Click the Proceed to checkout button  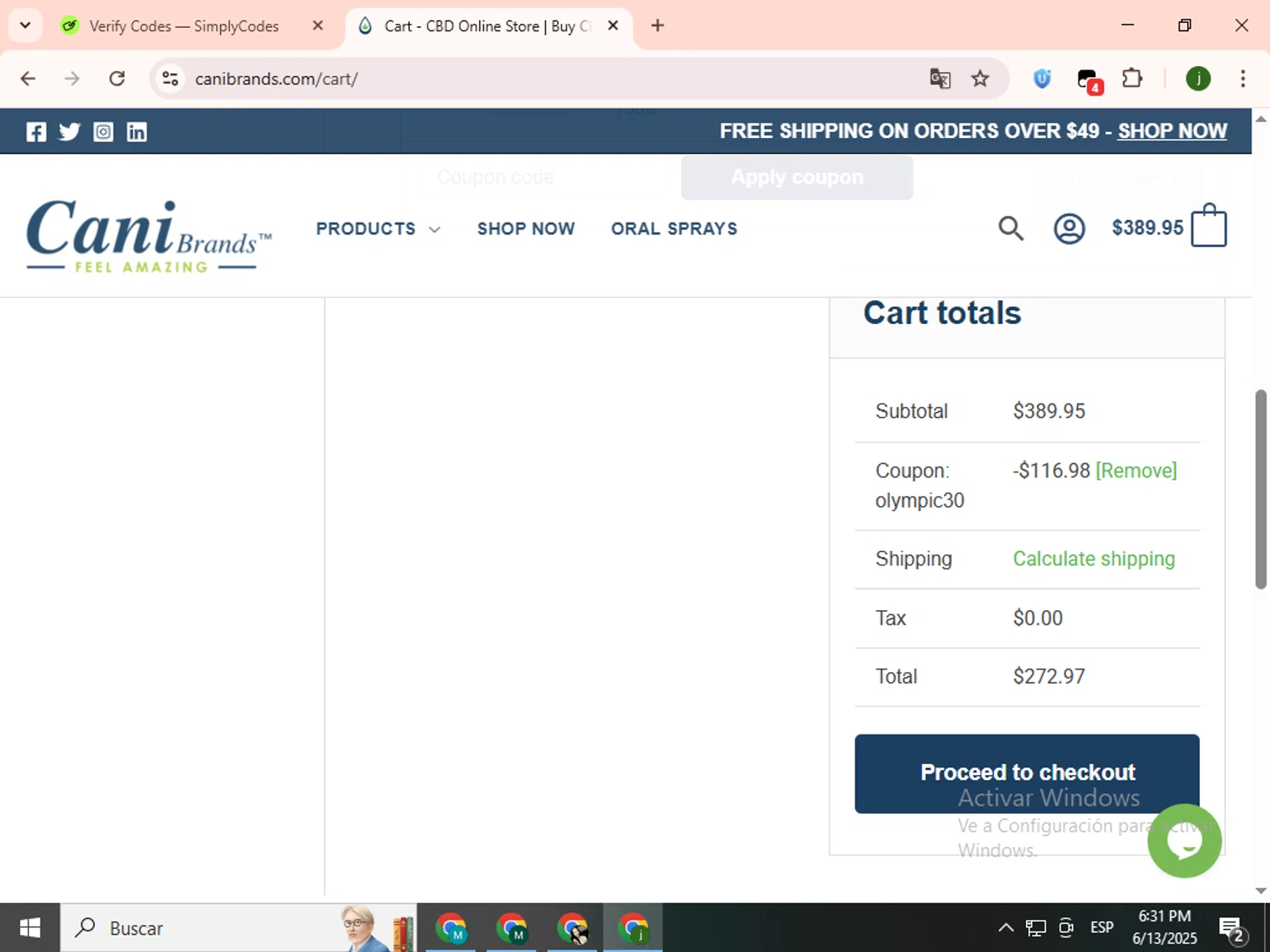pos(1027,773)
